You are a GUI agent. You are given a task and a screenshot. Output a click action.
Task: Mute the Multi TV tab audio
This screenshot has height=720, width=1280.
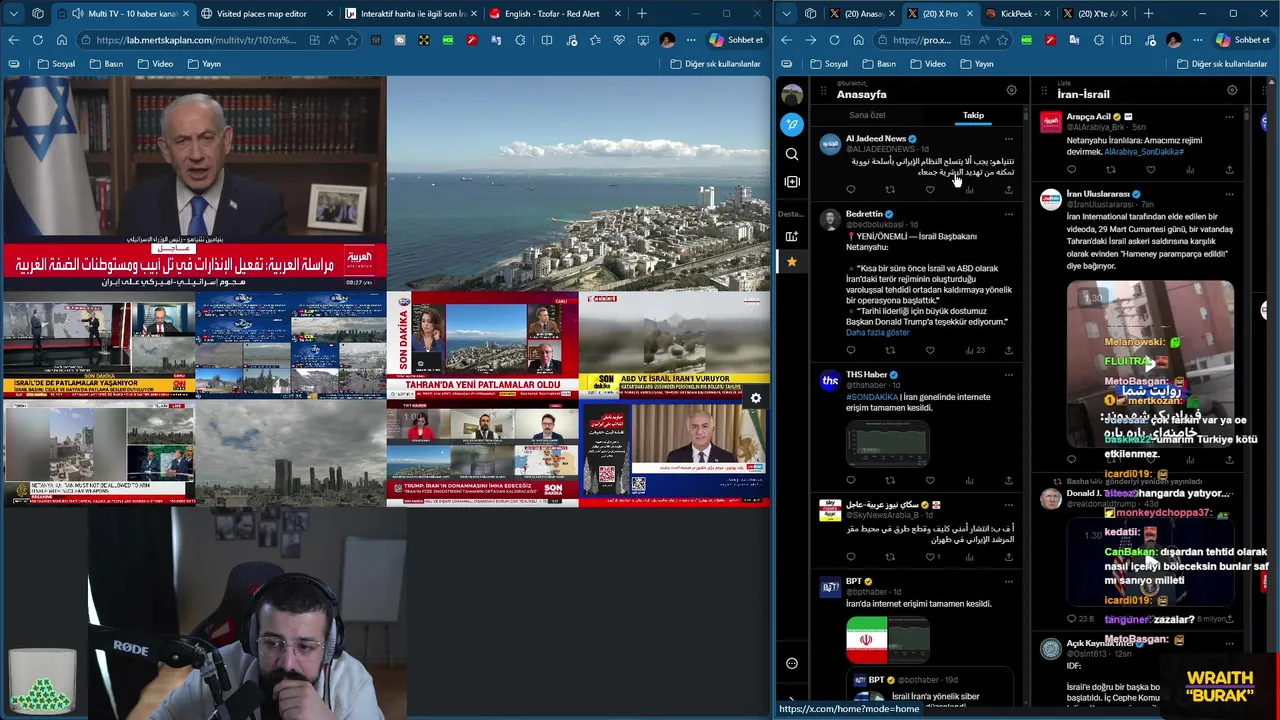78,14
